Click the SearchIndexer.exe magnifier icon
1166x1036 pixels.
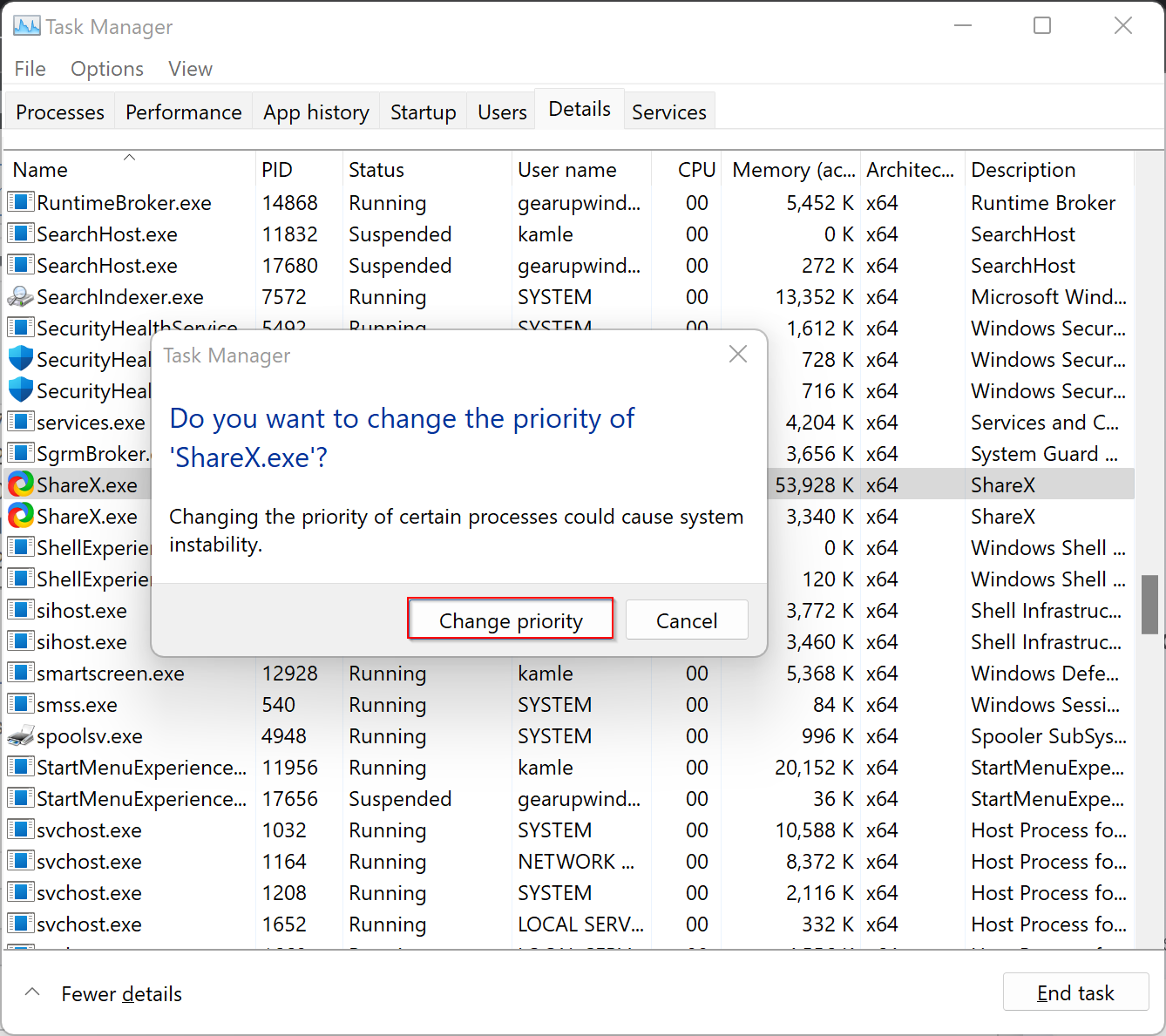point(21,296)
